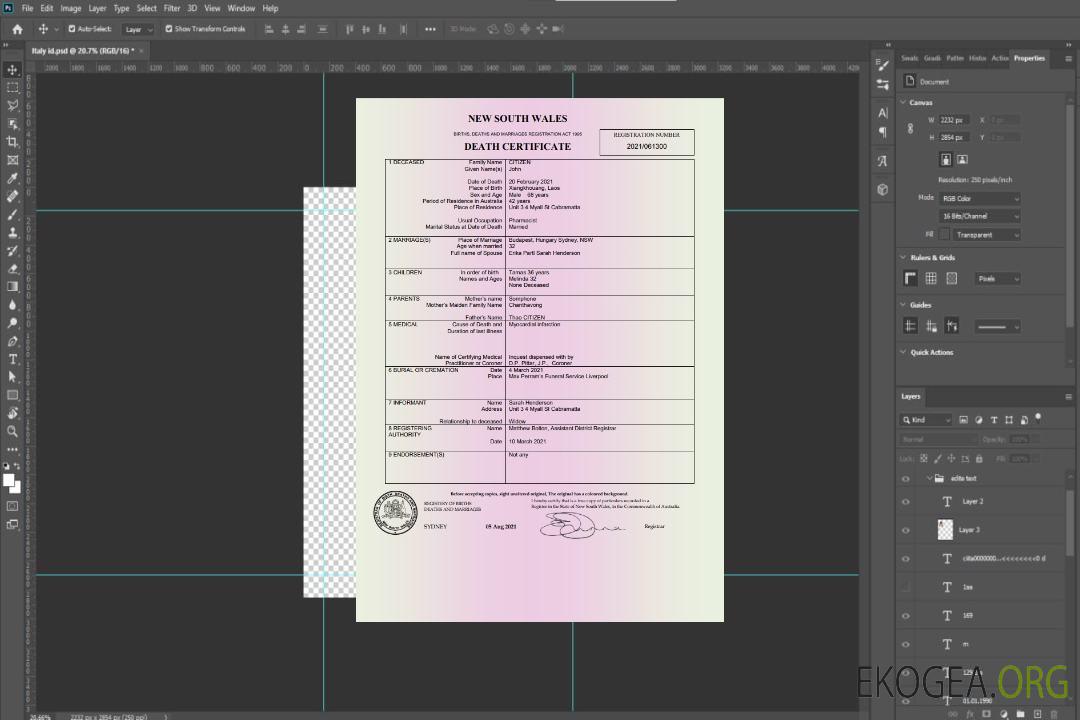1080x720 pixels.
Task: Click the new group folder icon
Action: point(1020,714)
